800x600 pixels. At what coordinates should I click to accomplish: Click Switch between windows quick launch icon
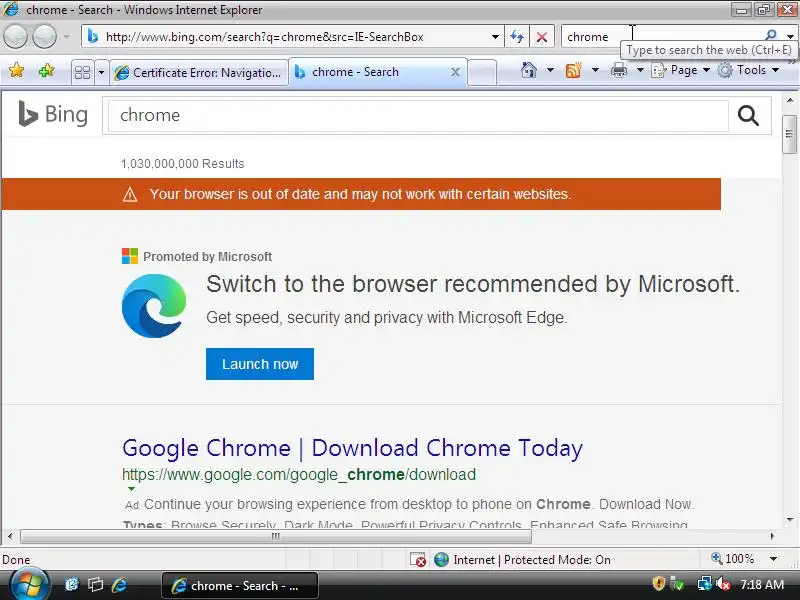95,585
